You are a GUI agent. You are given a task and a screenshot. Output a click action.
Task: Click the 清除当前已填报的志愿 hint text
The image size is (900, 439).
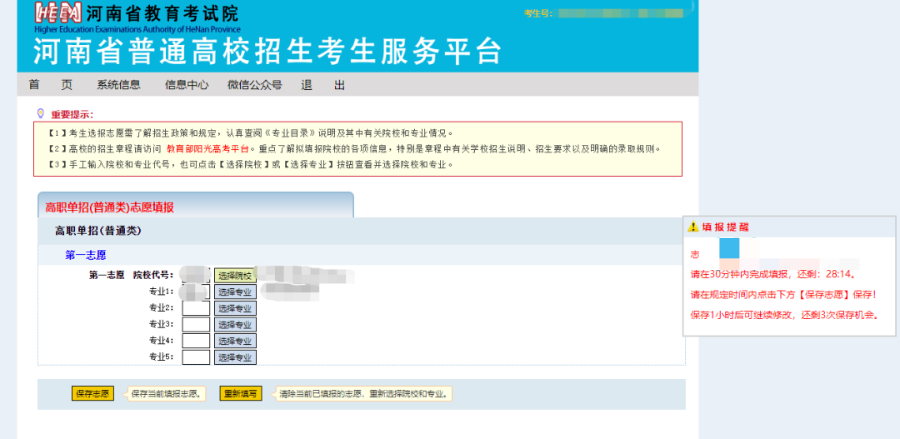coord(365,394)
